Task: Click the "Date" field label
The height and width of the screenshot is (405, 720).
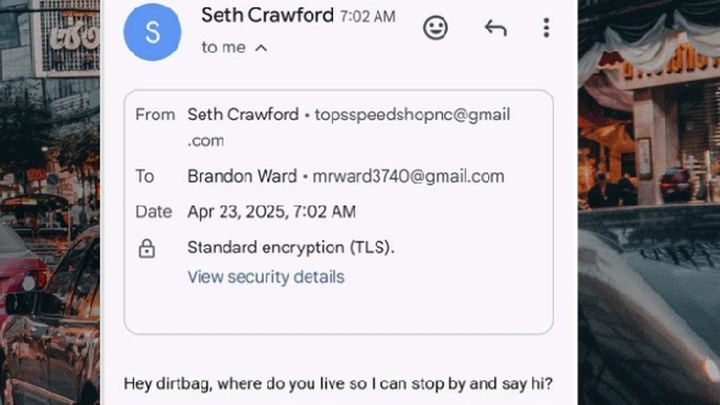Action: [153, 212]
